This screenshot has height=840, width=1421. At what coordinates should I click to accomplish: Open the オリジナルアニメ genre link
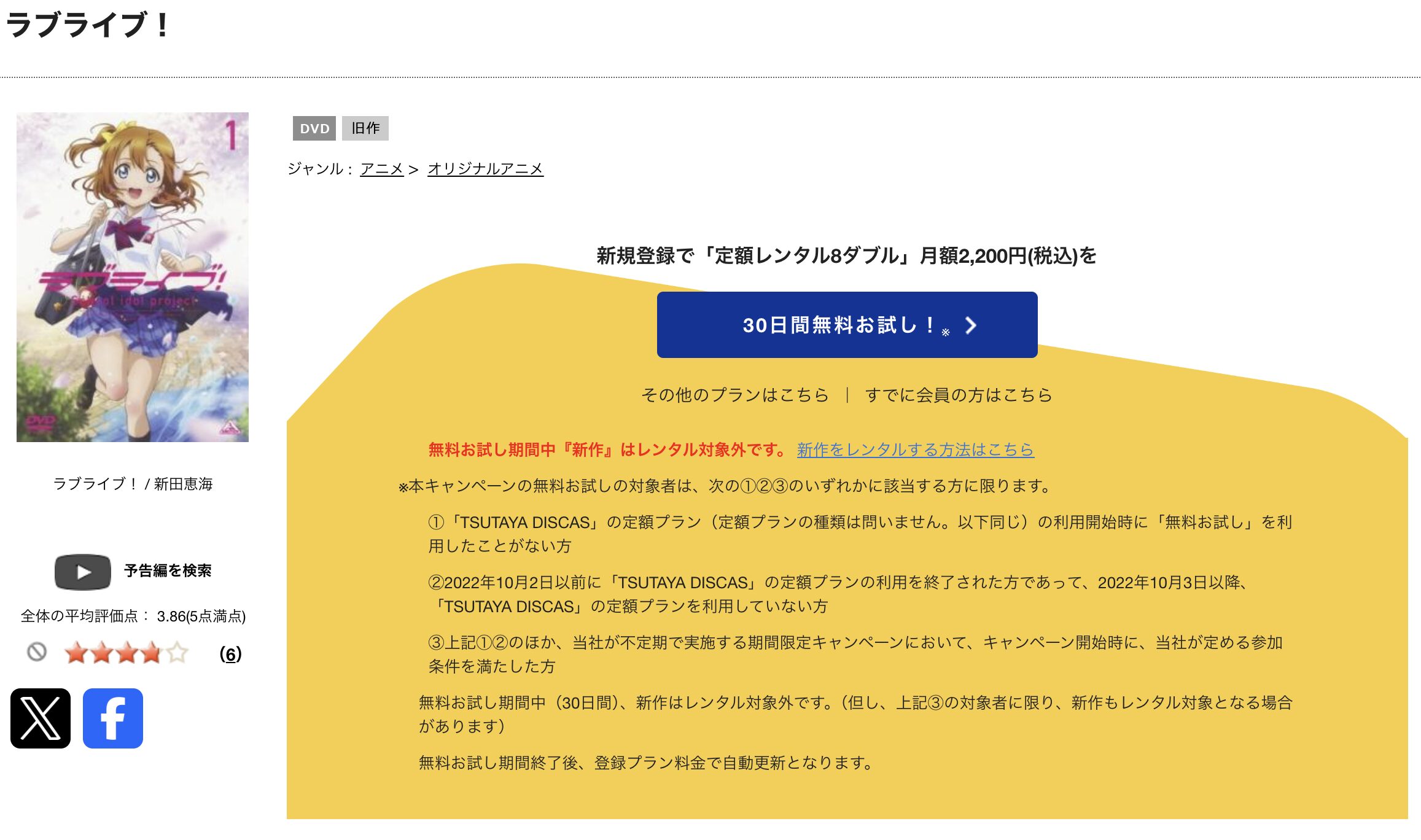(485, 169)
